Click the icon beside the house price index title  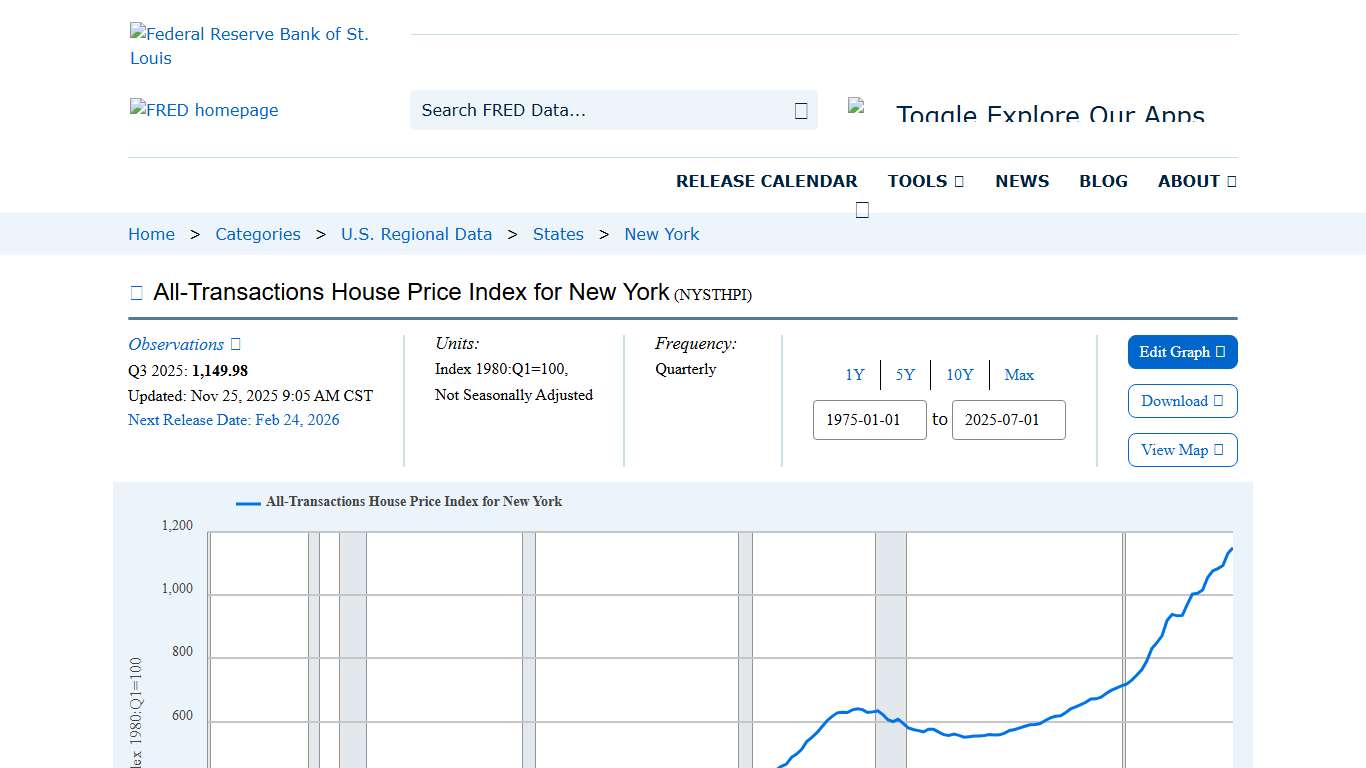[x=136, y=292]
